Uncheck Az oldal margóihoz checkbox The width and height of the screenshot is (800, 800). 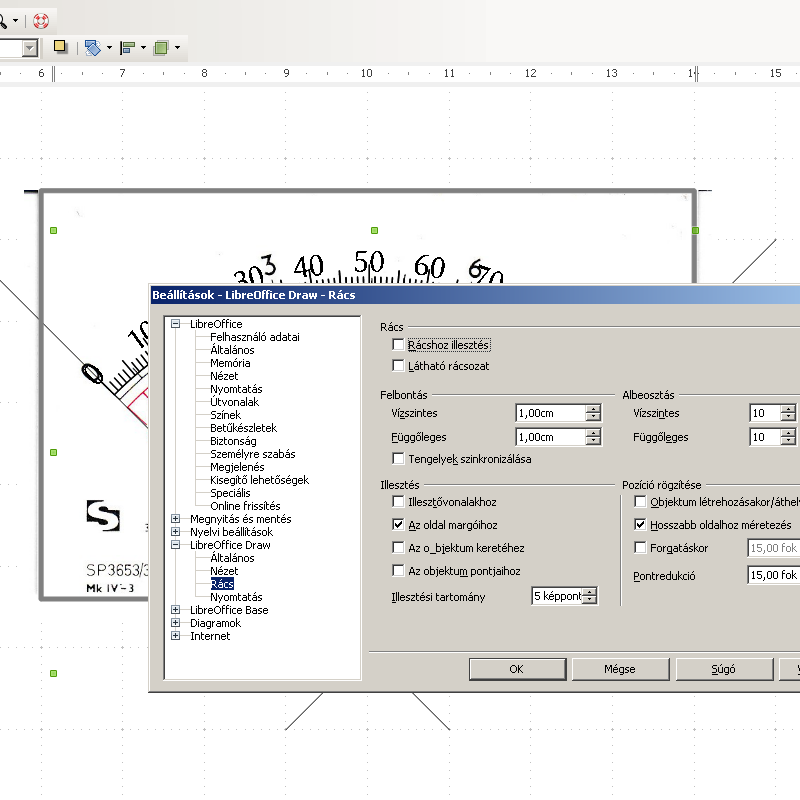399,524
